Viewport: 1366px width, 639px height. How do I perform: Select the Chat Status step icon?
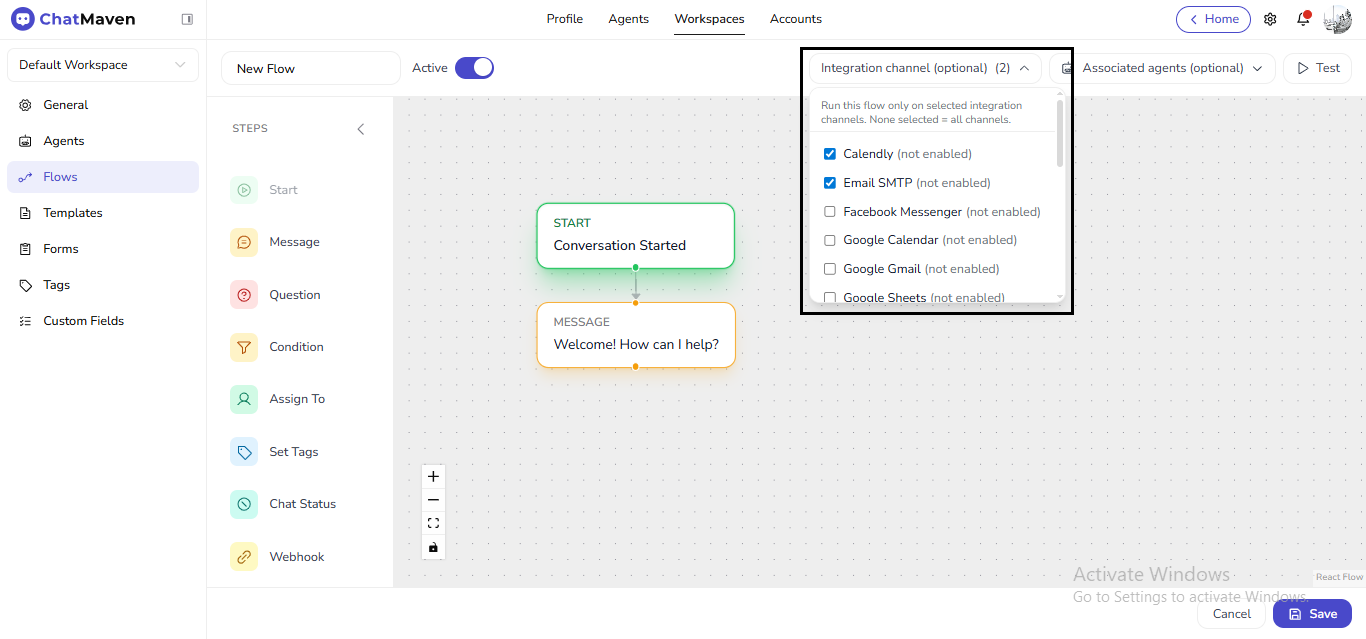click(242, 503)
